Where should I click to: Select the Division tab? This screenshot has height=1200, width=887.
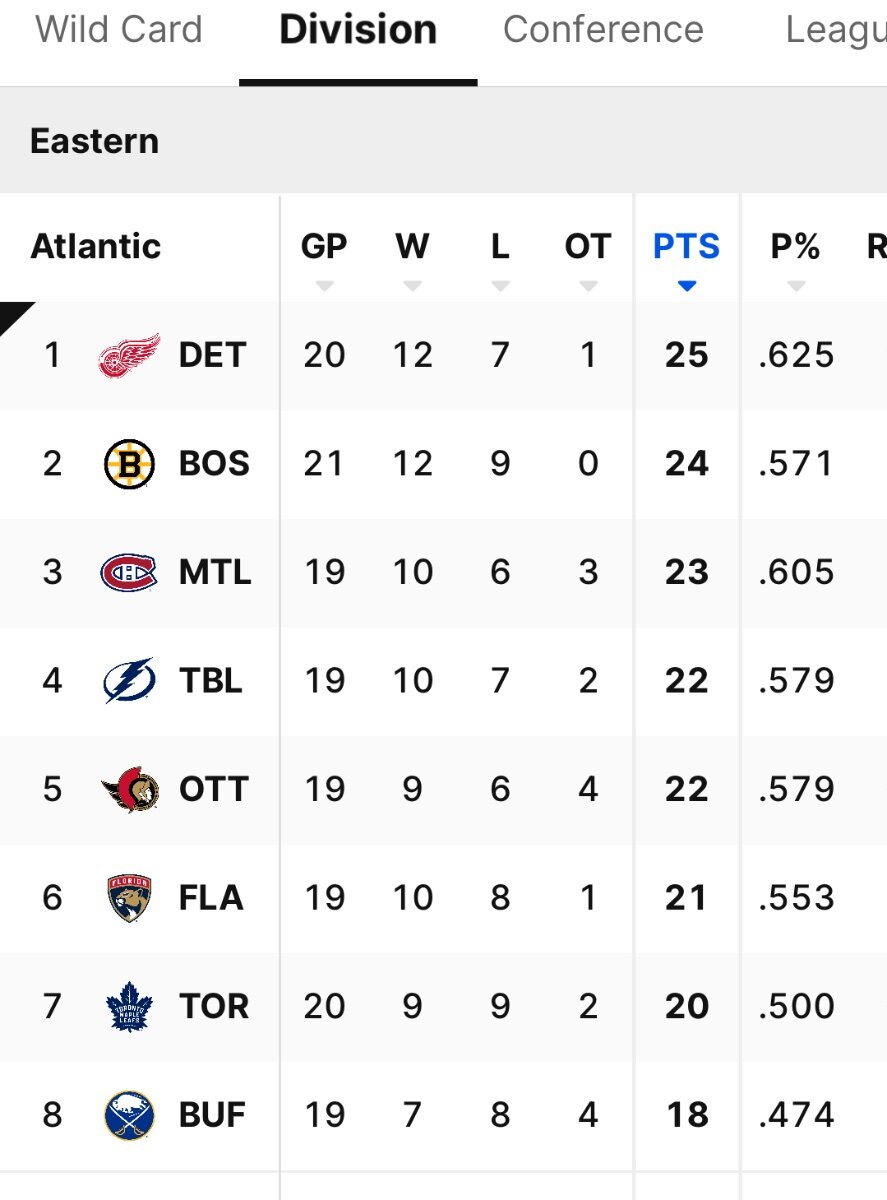click(358, 30)
